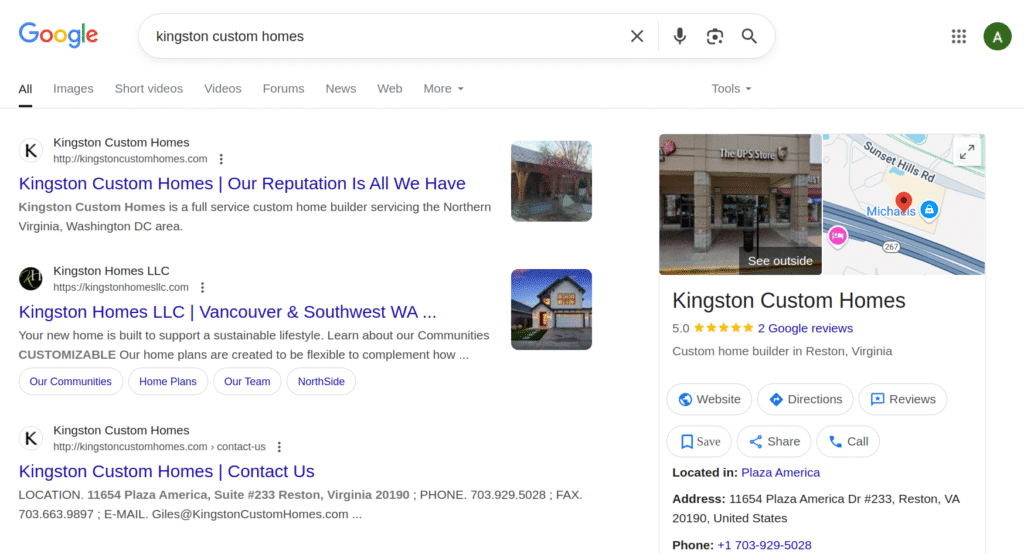This screenshot has width=1024, height=554.
Task: Focus the search field with kingston custom homes
Action: pos(385,36)
